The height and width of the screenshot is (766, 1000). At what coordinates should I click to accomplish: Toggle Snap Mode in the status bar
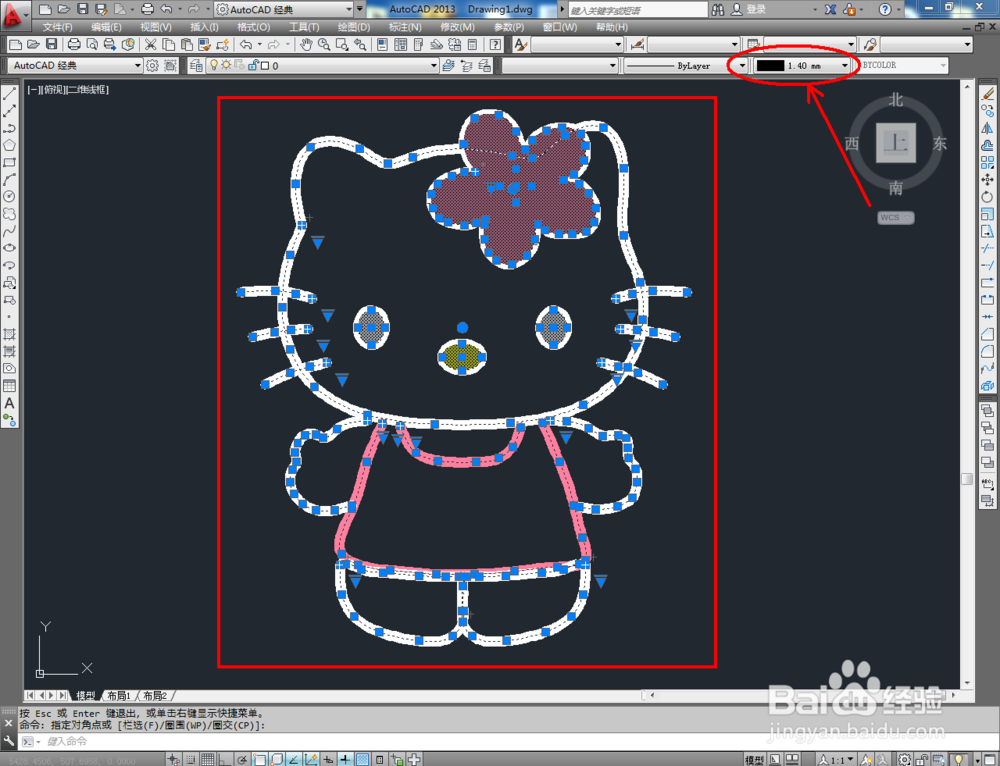click(191, 759)
